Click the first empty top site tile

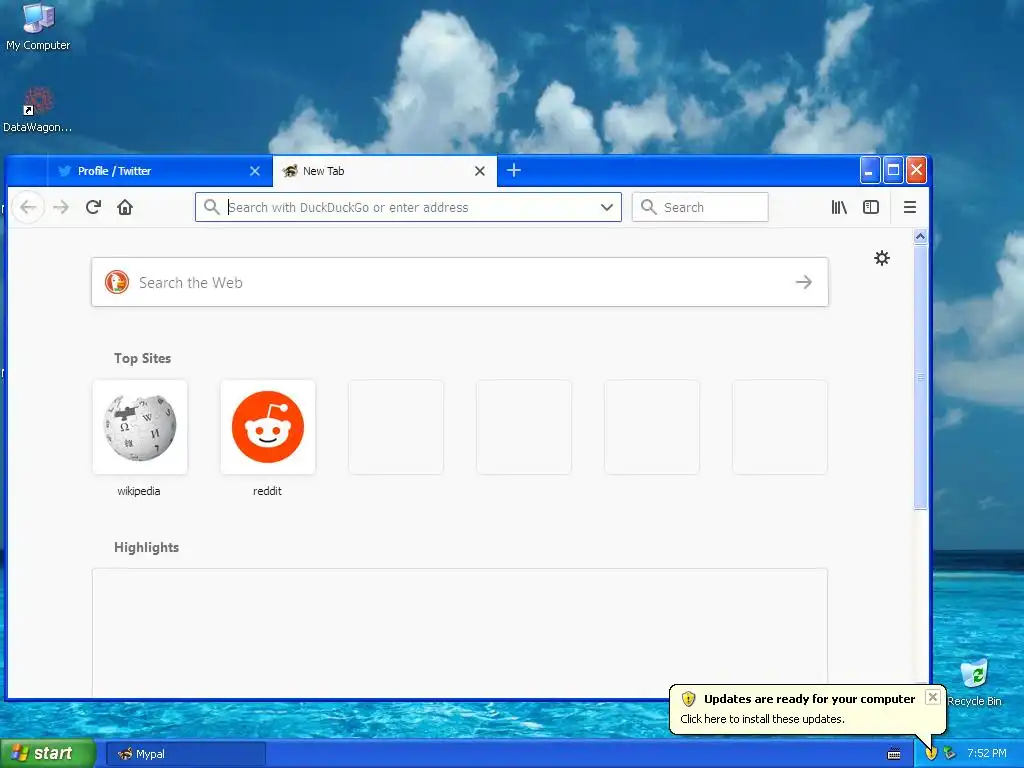396,427
